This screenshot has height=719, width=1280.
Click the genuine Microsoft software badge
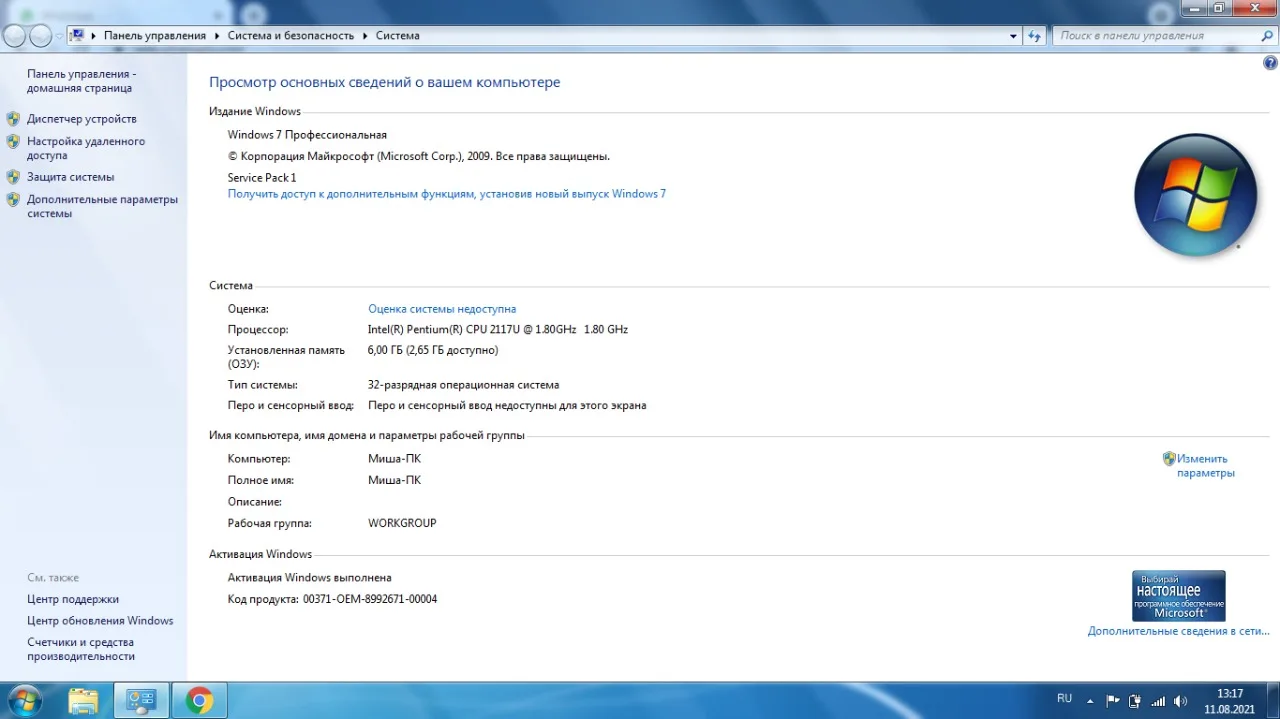tap(1179, 596)
